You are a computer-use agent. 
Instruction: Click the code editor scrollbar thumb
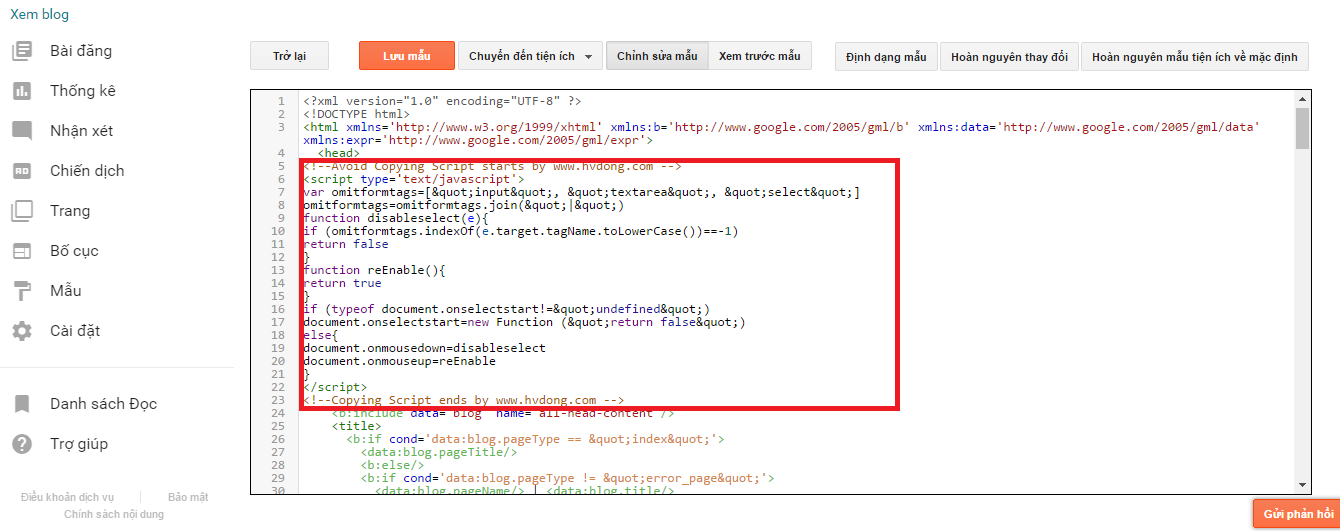1302,127
